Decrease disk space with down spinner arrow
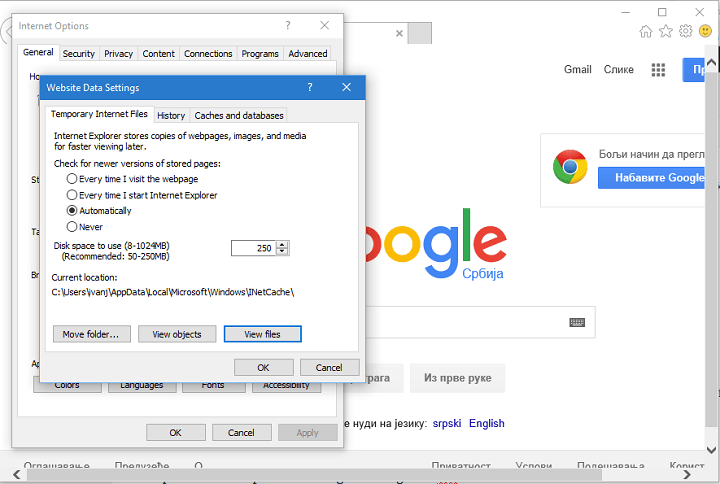 point(282,252)
